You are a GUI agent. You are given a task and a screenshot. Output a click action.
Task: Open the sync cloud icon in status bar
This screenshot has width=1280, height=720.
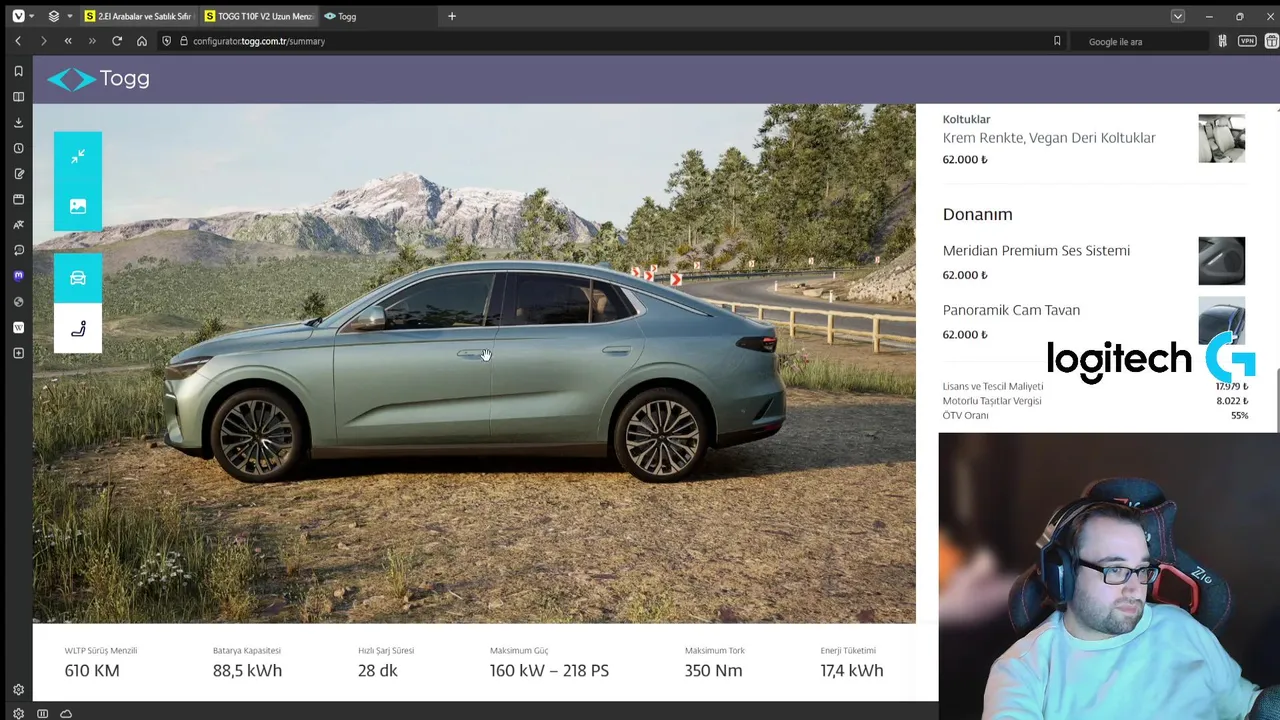coord(66,713)
